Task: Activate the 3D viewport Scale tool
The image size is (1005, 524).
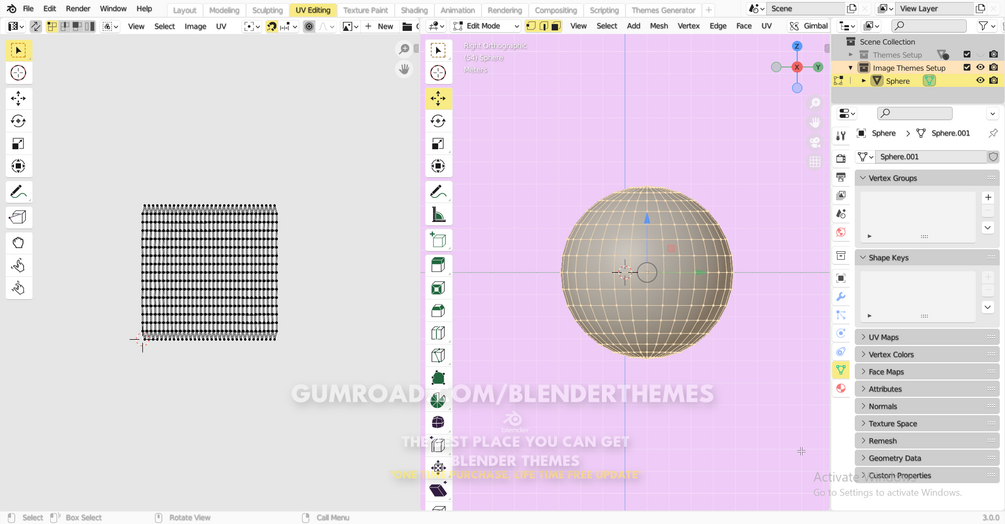Action: 438,143
